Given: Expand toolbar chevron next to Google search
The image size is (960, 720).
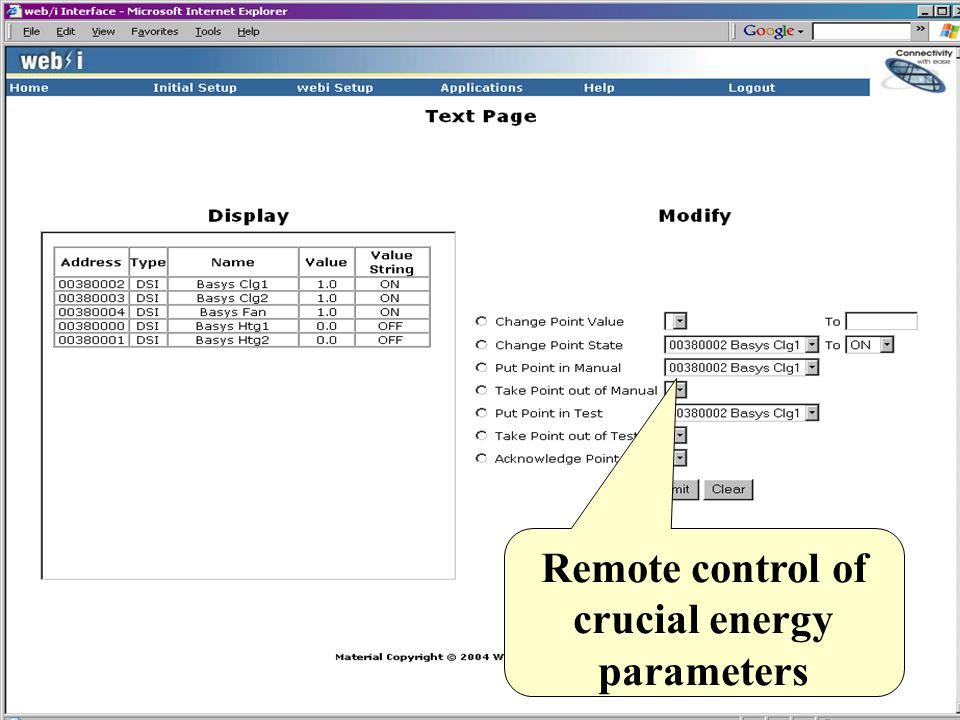Looking at the screenshot, I should click(x=921, y=29).
